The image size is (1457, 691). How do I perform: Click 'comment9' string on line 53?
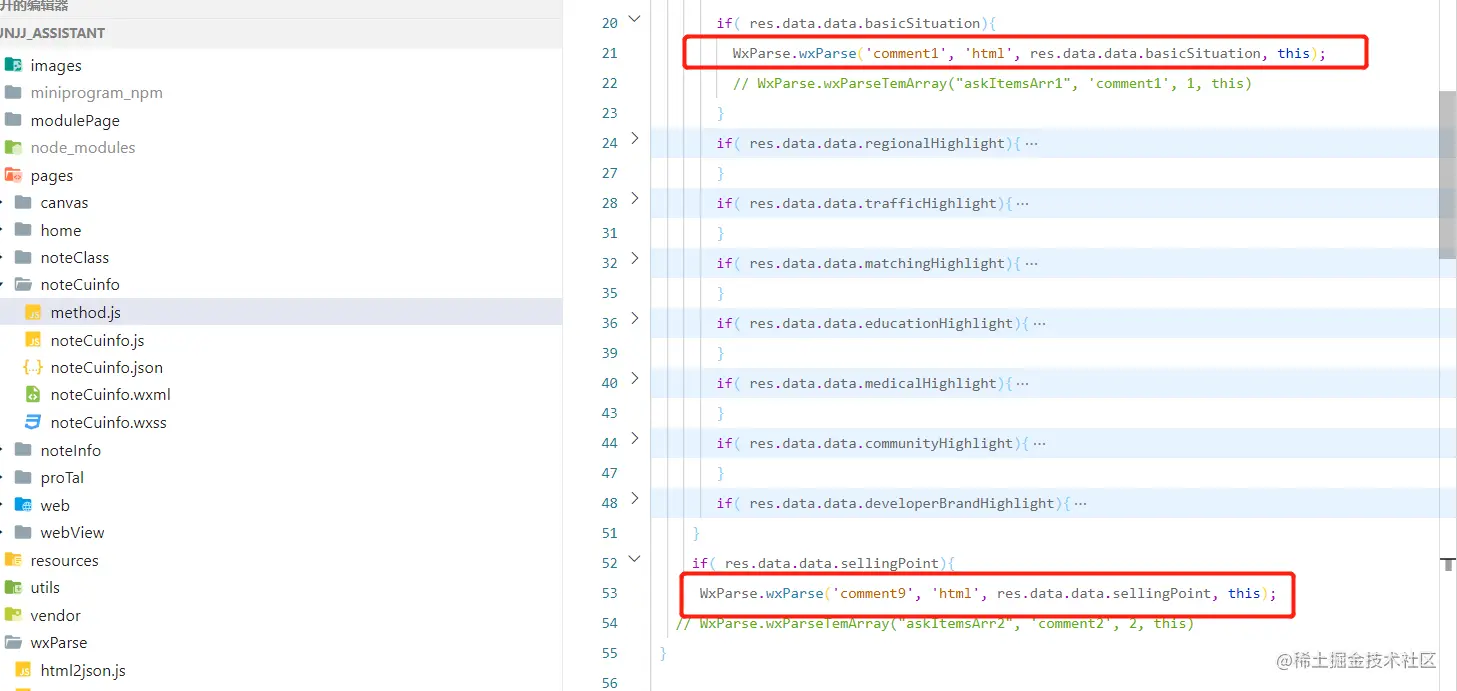tap(873, 594)
